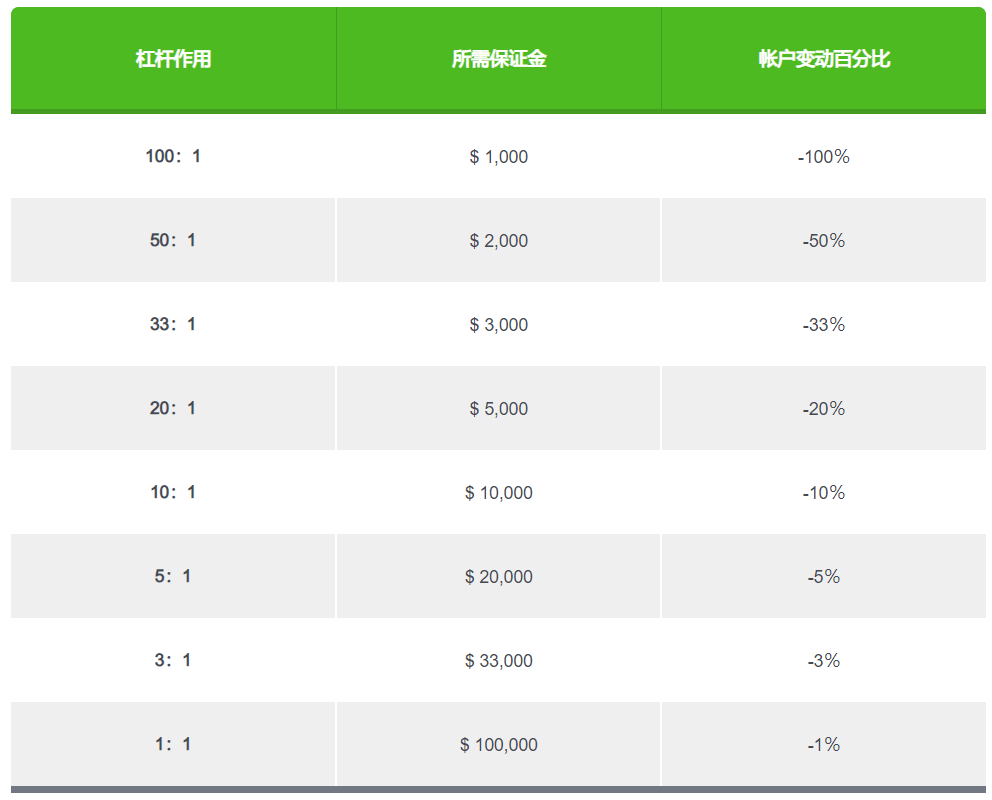The image size is (992, 800).
Task: Select the 50:1 leverage cell
Action: click(x=173, y=240)
